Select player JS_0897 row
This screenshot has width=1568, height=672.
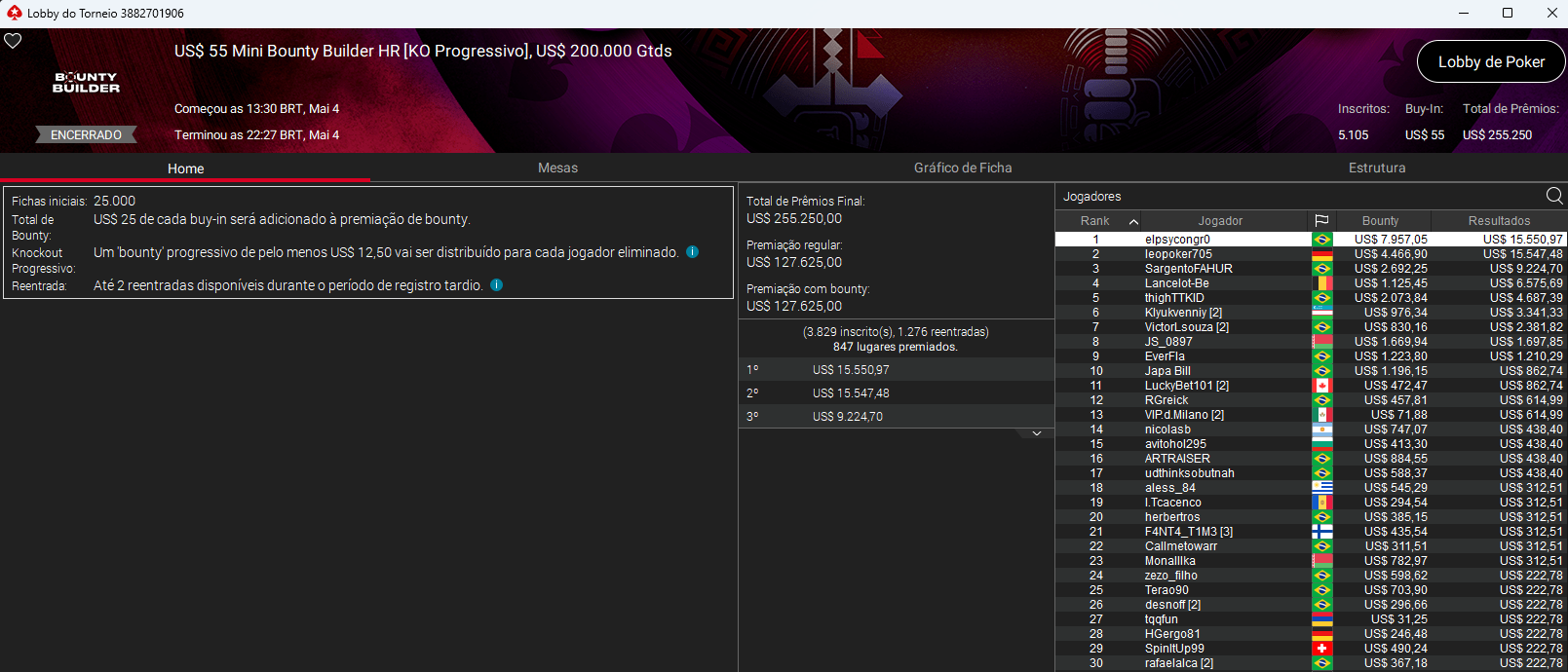(1311, 342)
